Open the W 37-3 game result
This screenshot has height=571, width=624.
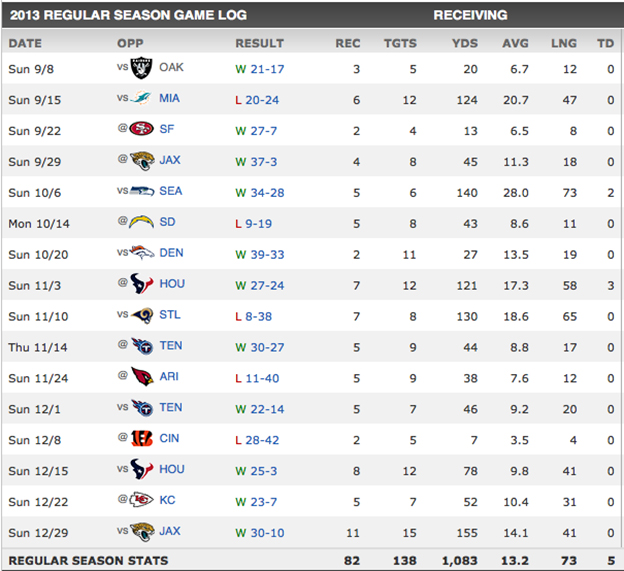[x=256, y=162]
